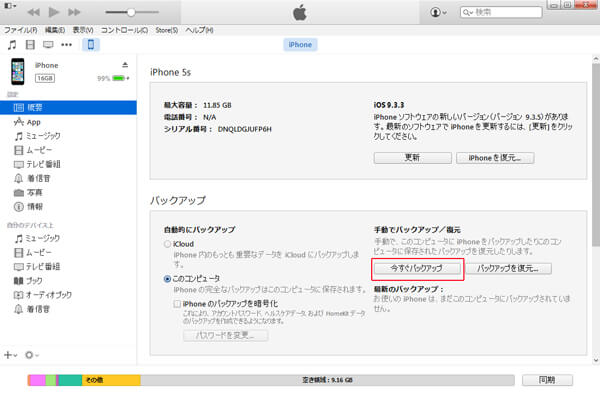Click the serial number DNQLDGJUFP6H
The image size is (600, 395).
point(245,129)
